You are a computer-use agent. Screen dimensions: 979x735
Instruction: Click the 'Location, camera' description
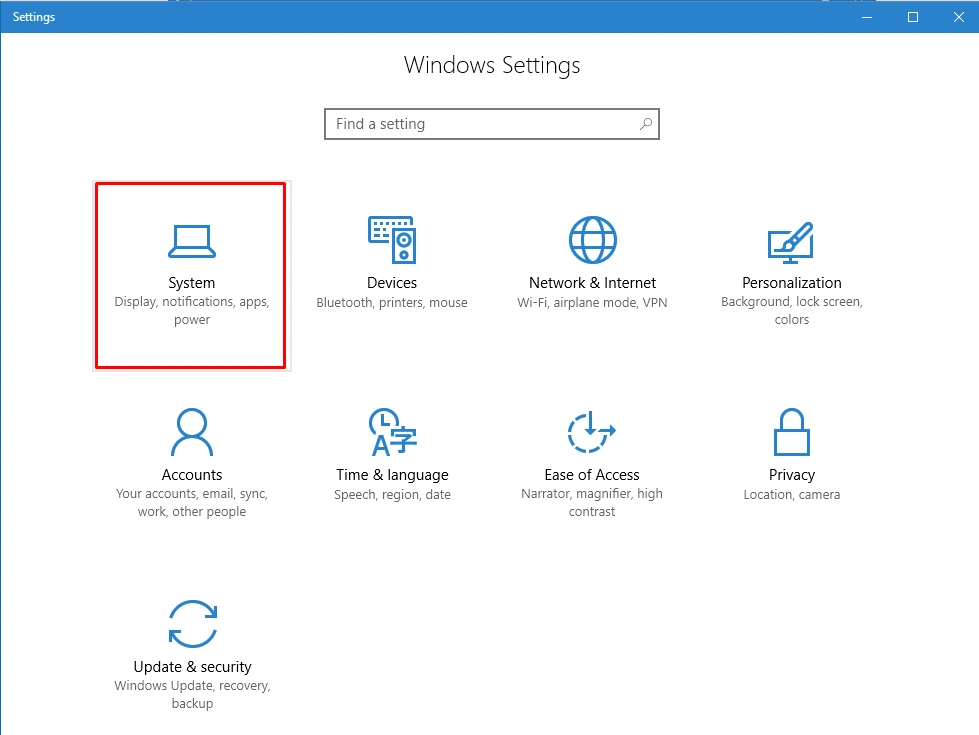792,495
